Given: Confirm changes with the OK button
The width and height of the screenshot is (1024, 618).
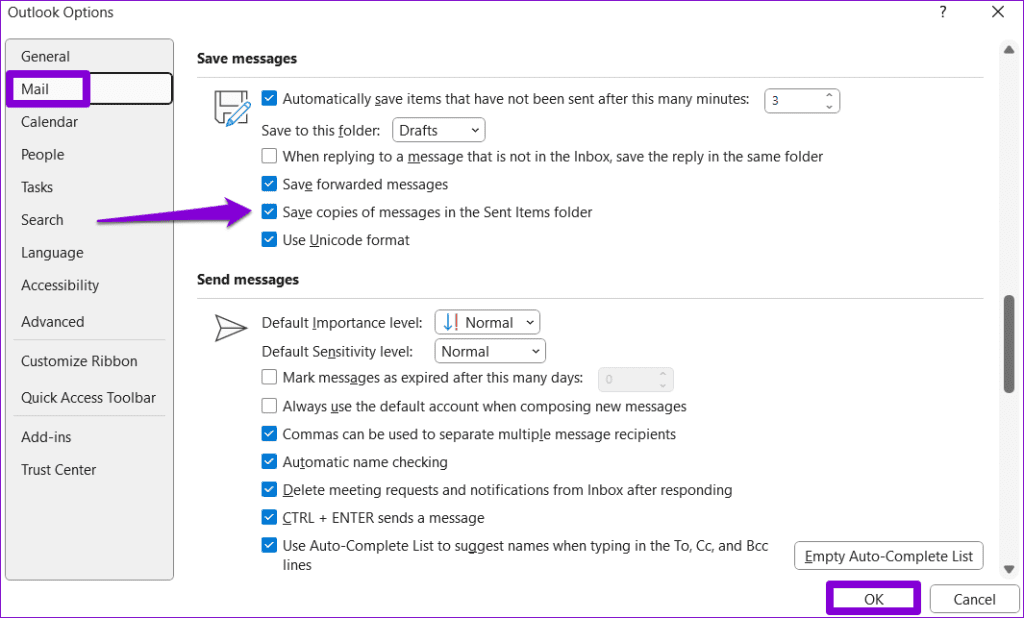Looking at the screenshot, I should (x=873, y=598).
